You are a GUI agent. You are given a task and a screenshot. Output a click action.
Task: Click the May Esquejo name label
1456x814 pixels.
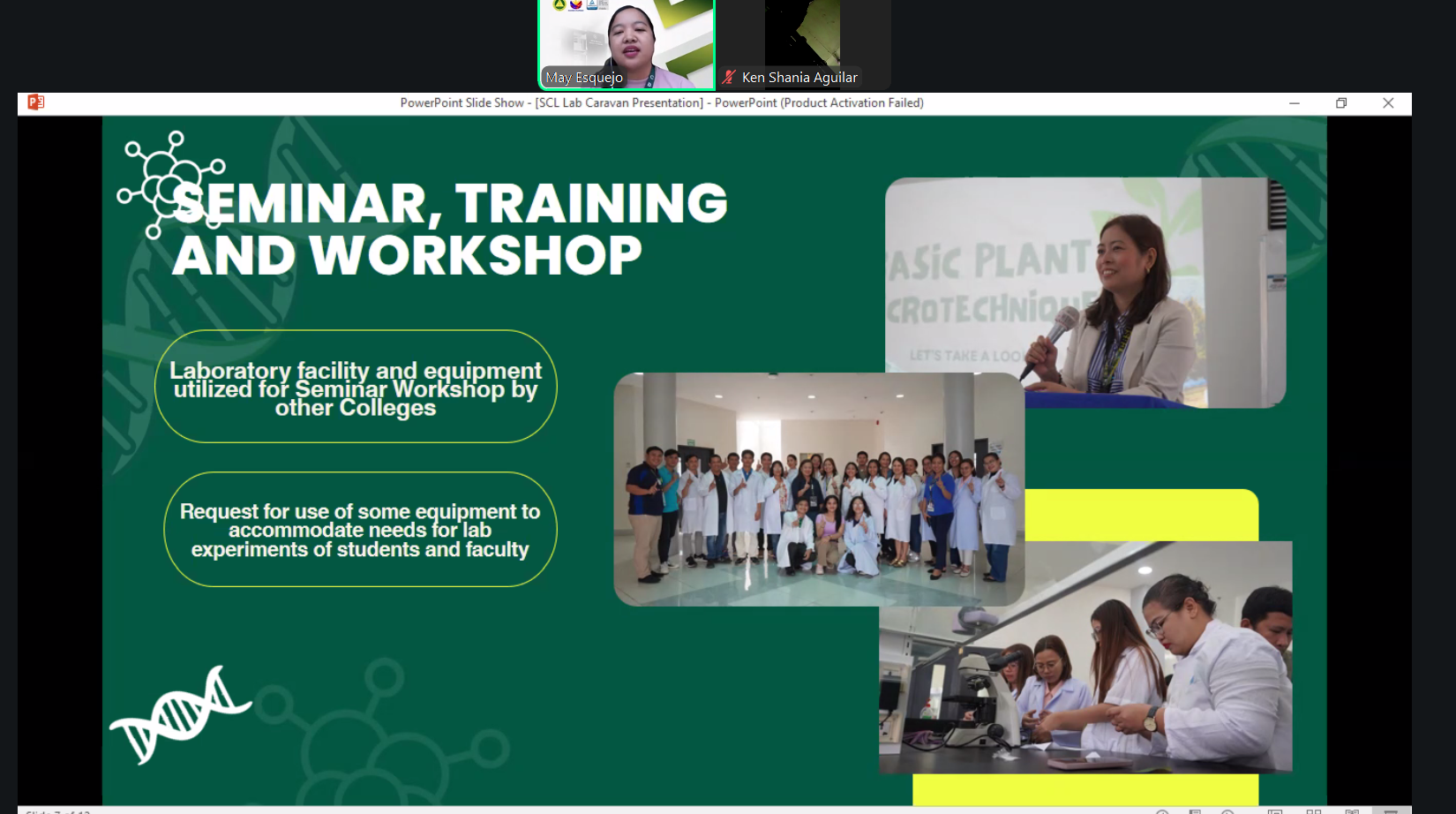(584, 78)
